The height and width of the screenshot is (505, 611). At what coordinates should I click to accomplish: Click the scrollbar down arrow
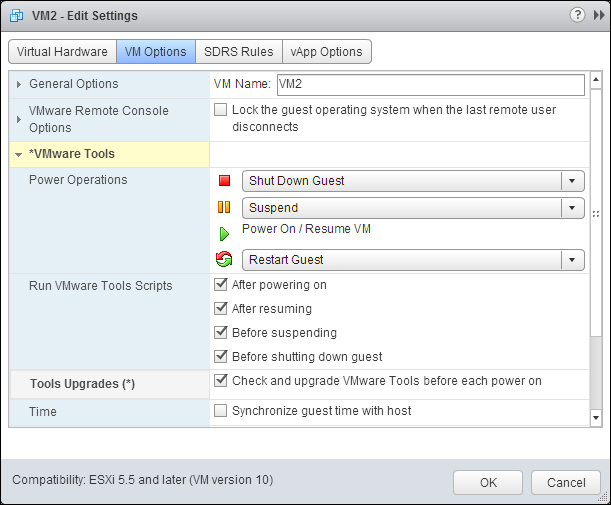(596, 418)
